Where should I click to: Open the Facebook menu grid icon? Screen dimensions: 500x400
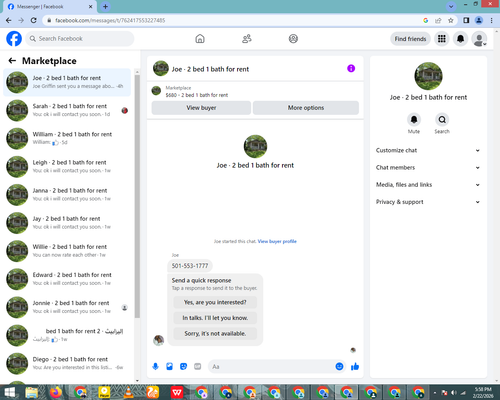442,39
